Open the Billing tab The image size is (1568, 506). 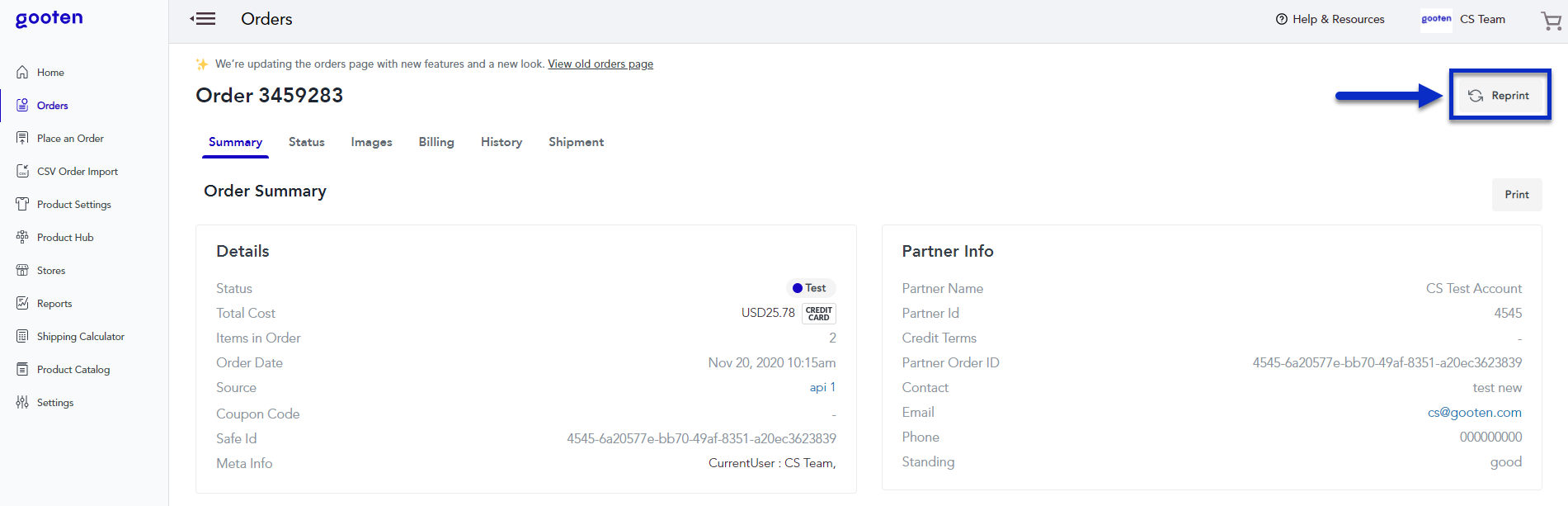tap(436, 142)
